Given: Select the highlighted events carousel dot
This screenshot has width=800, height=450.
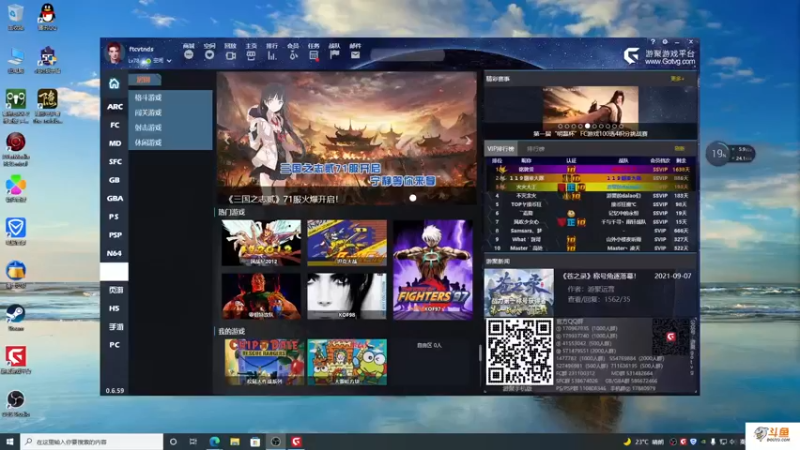Looking at the screenshot, I should click(587, 126).
